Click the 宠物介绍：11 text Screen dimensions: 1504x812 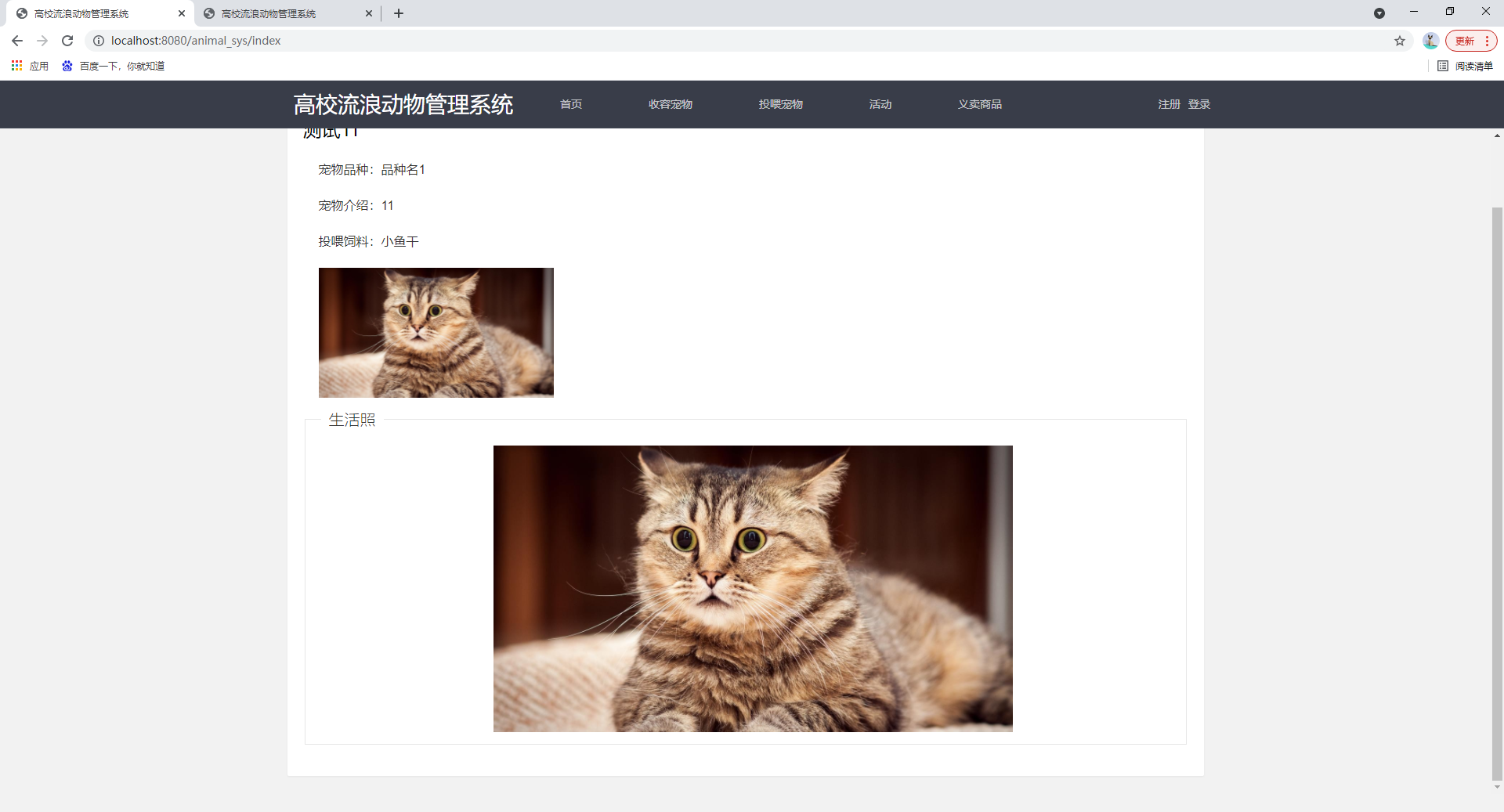coord(356,206)
